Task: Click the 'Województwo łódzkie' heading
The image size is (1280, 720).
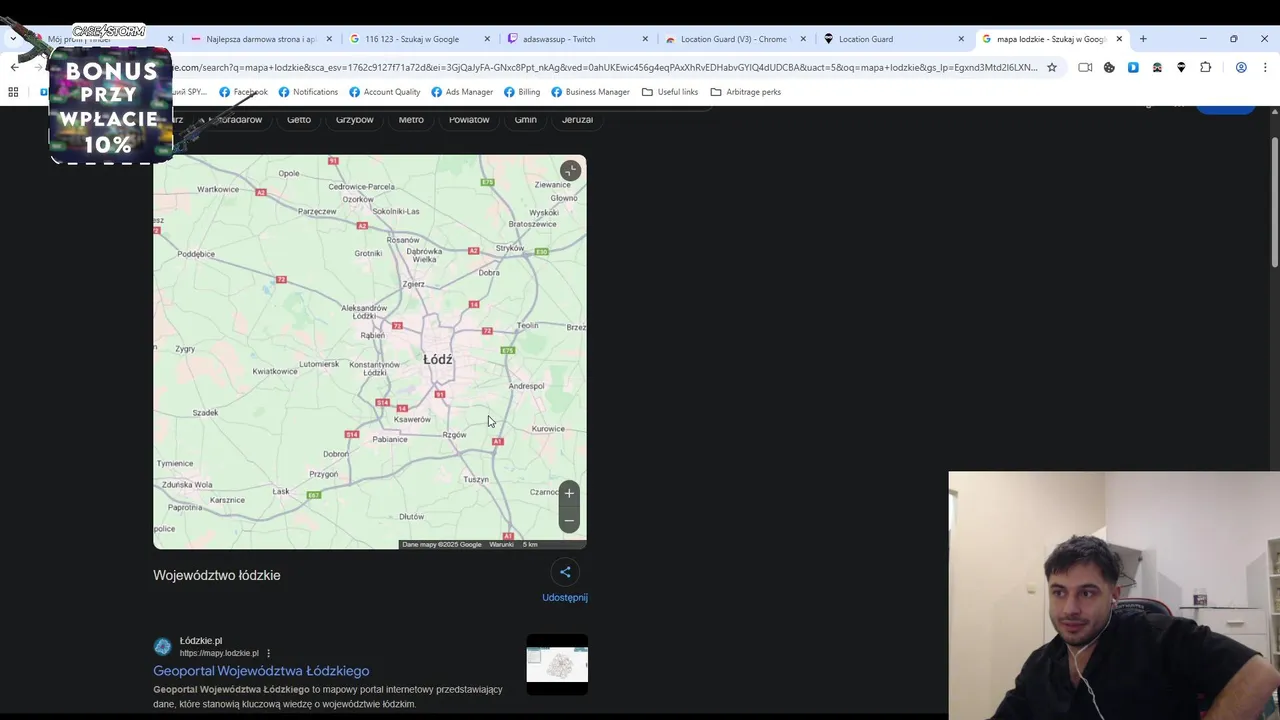Action: coord(217,575)
